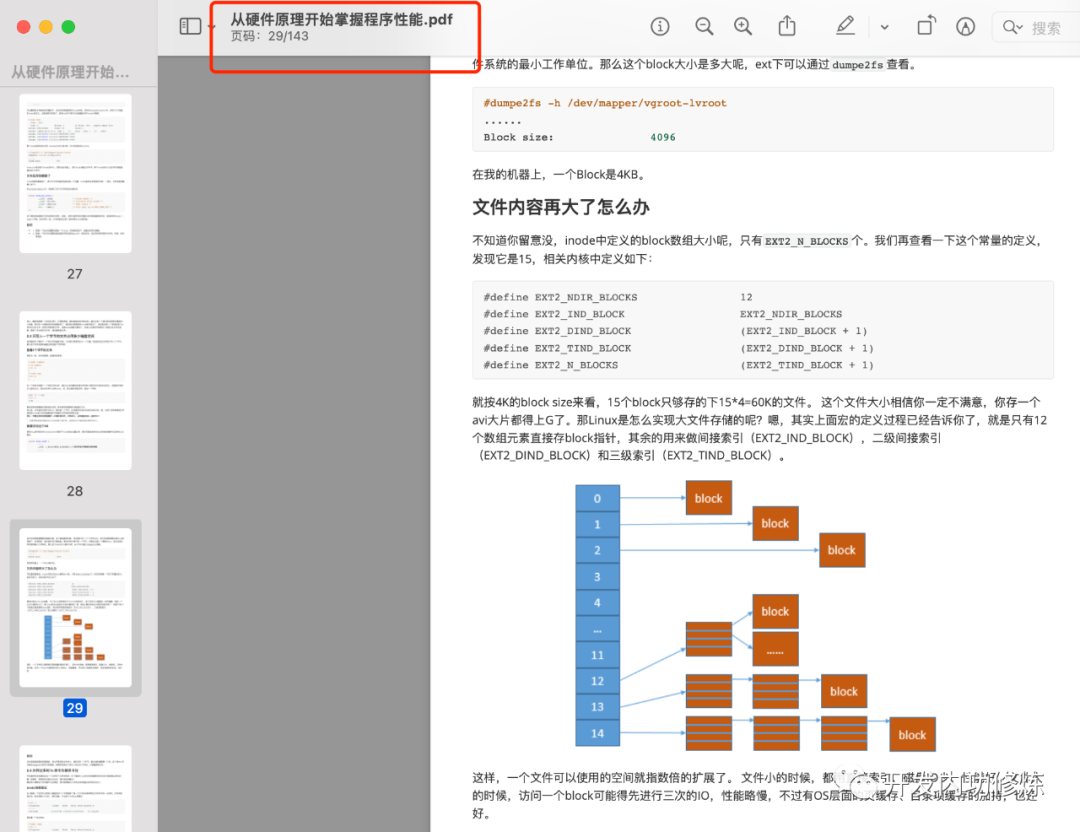The image size is (1080, 832).
Task: Zoom in on the PDF page
Action: click(x=743, y=26)
